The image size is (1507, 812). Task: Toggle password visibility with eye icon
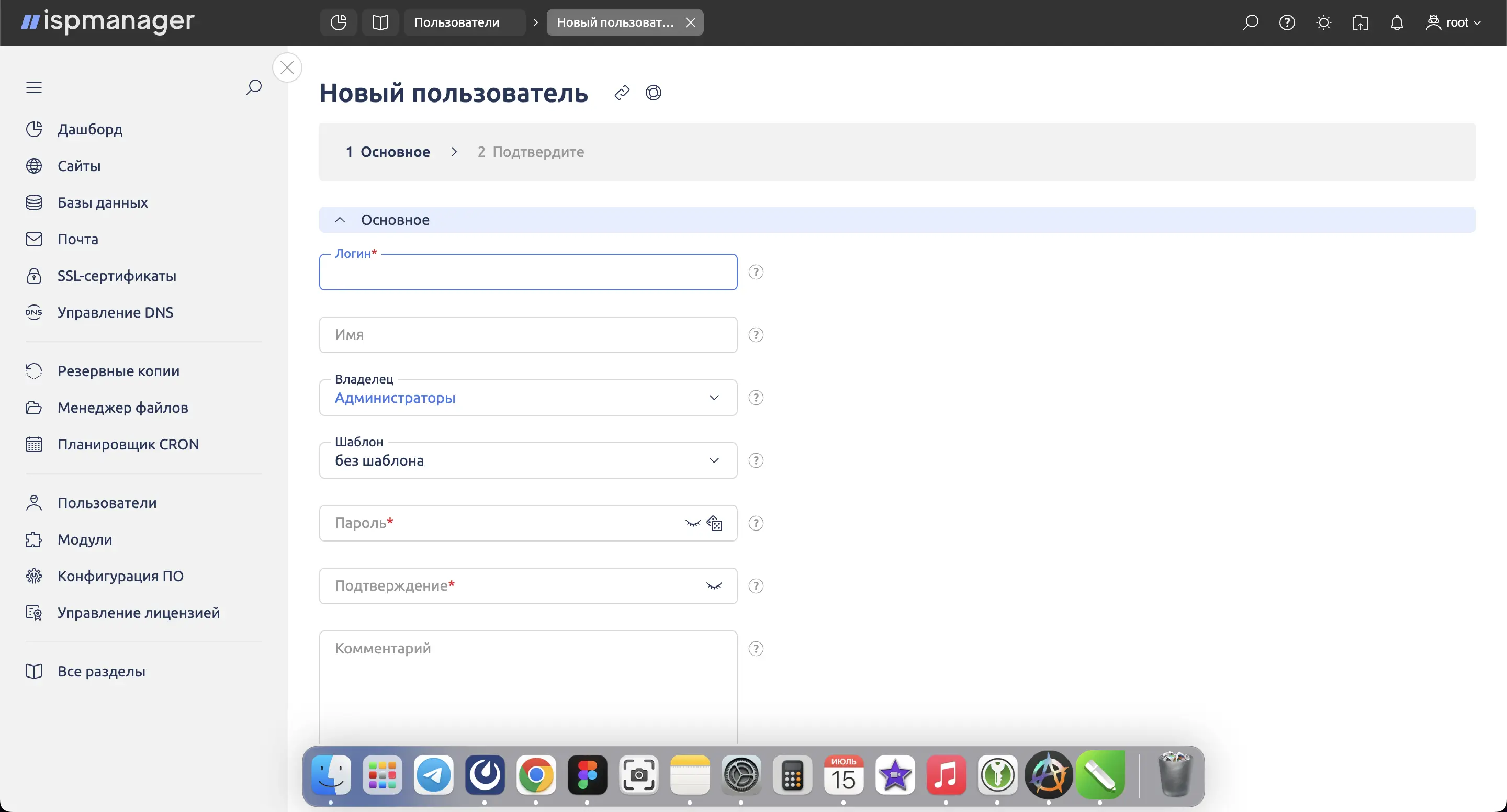692,523
